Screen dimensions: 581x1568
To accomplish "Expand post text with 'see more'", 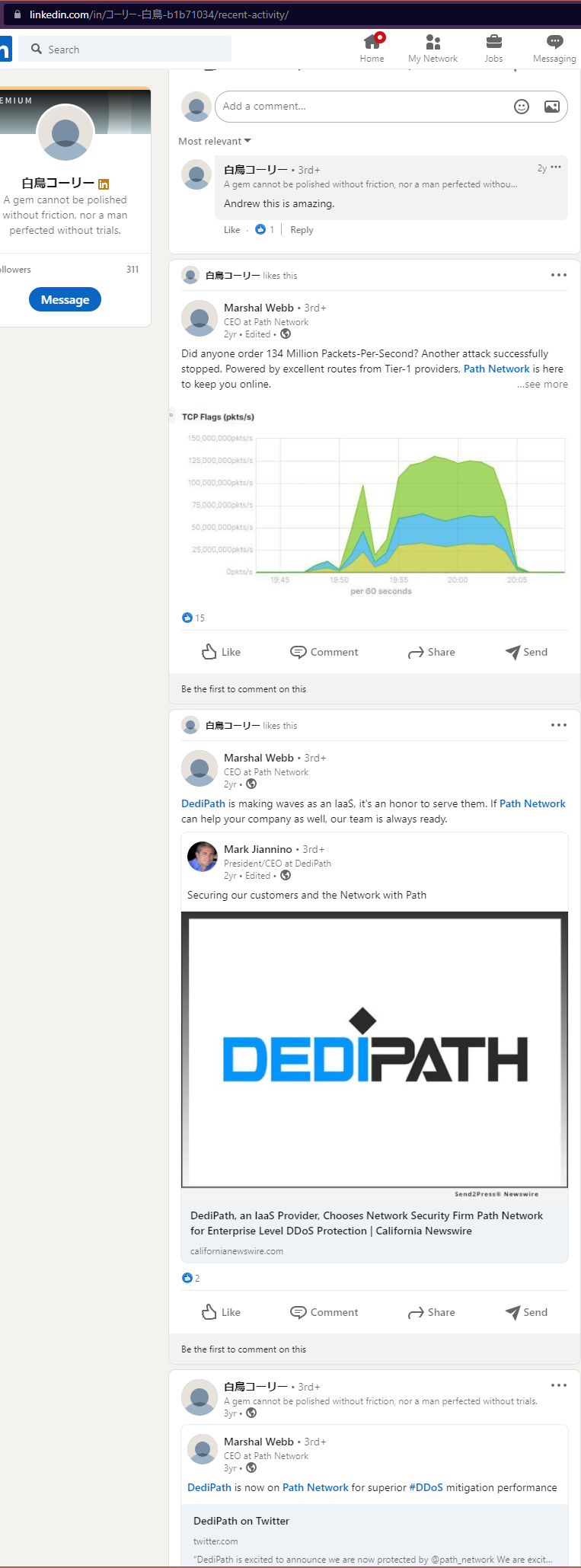I will (543, 385).
